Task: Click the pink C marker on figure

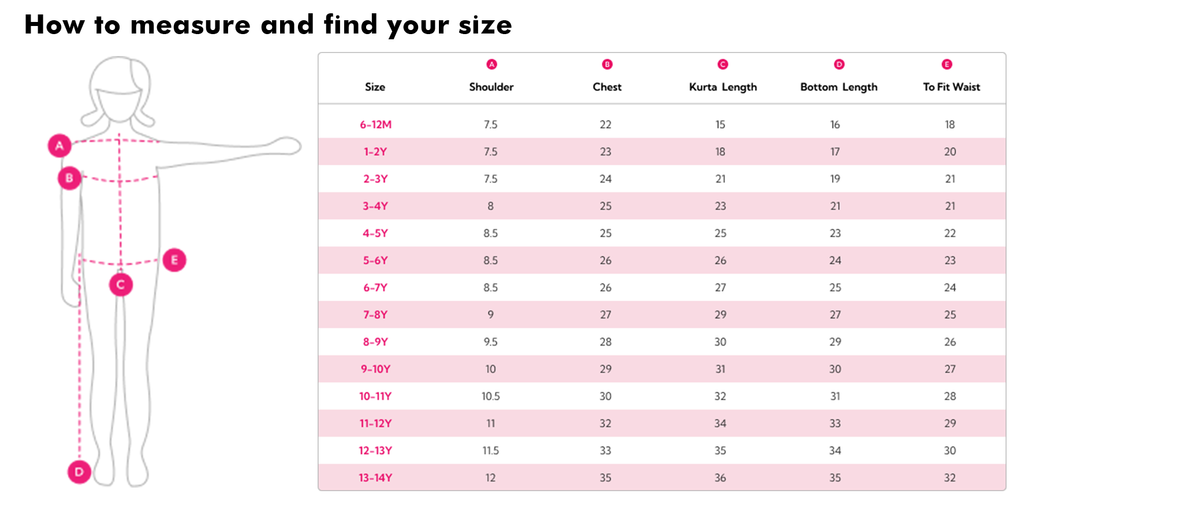Action: 120,285
